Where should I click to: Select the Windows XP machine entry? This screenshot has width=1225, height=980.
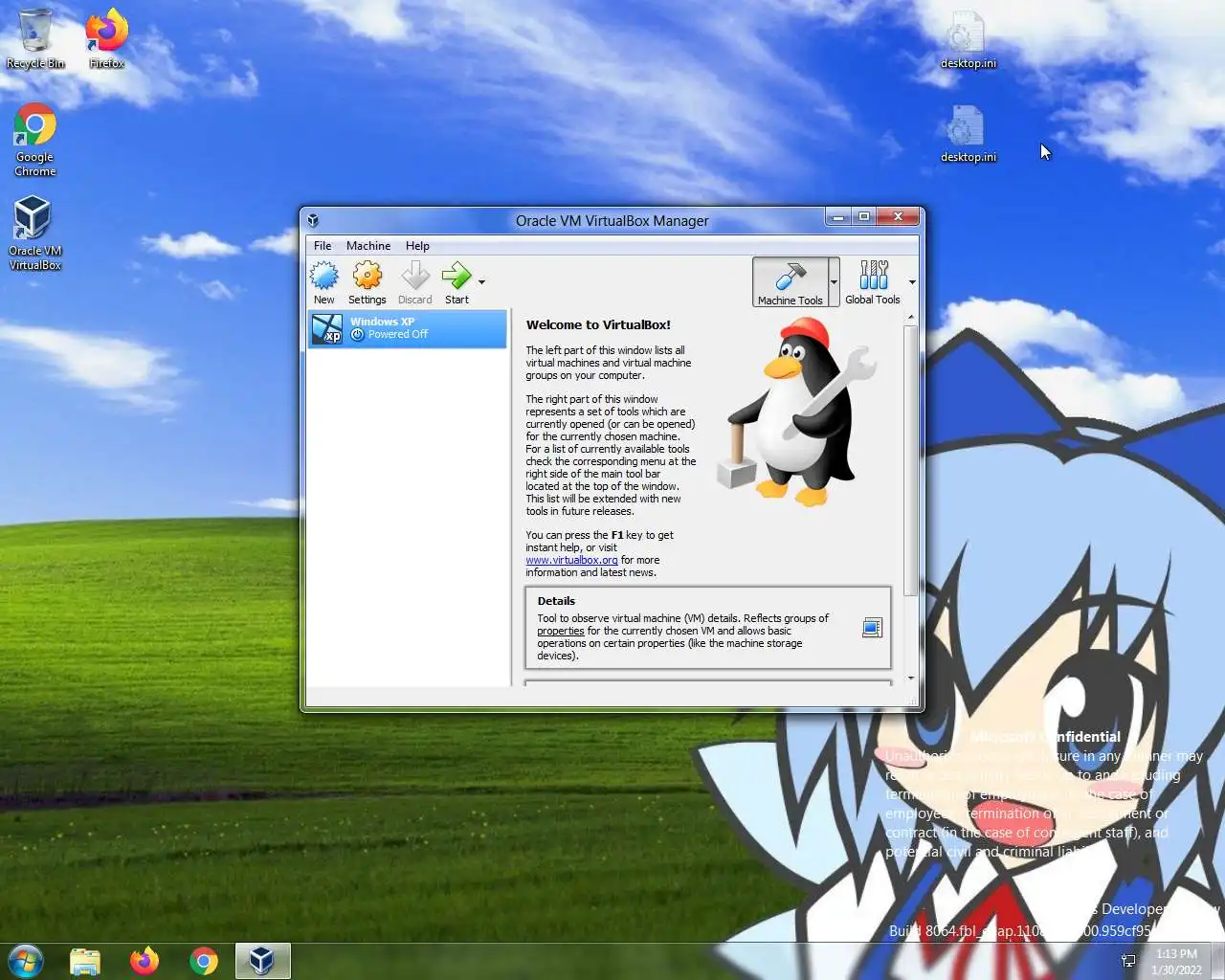pyautogui.click(x=408, y=329)
